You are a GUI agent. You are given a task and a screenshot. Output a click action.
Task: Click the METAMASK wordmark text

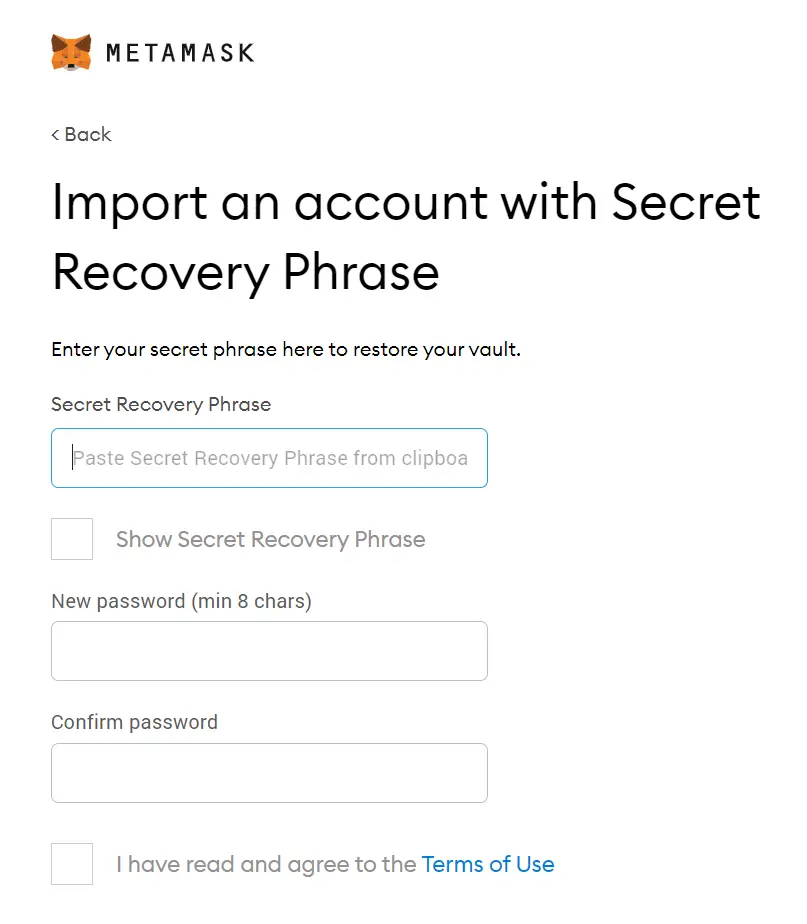click(180, 53)
